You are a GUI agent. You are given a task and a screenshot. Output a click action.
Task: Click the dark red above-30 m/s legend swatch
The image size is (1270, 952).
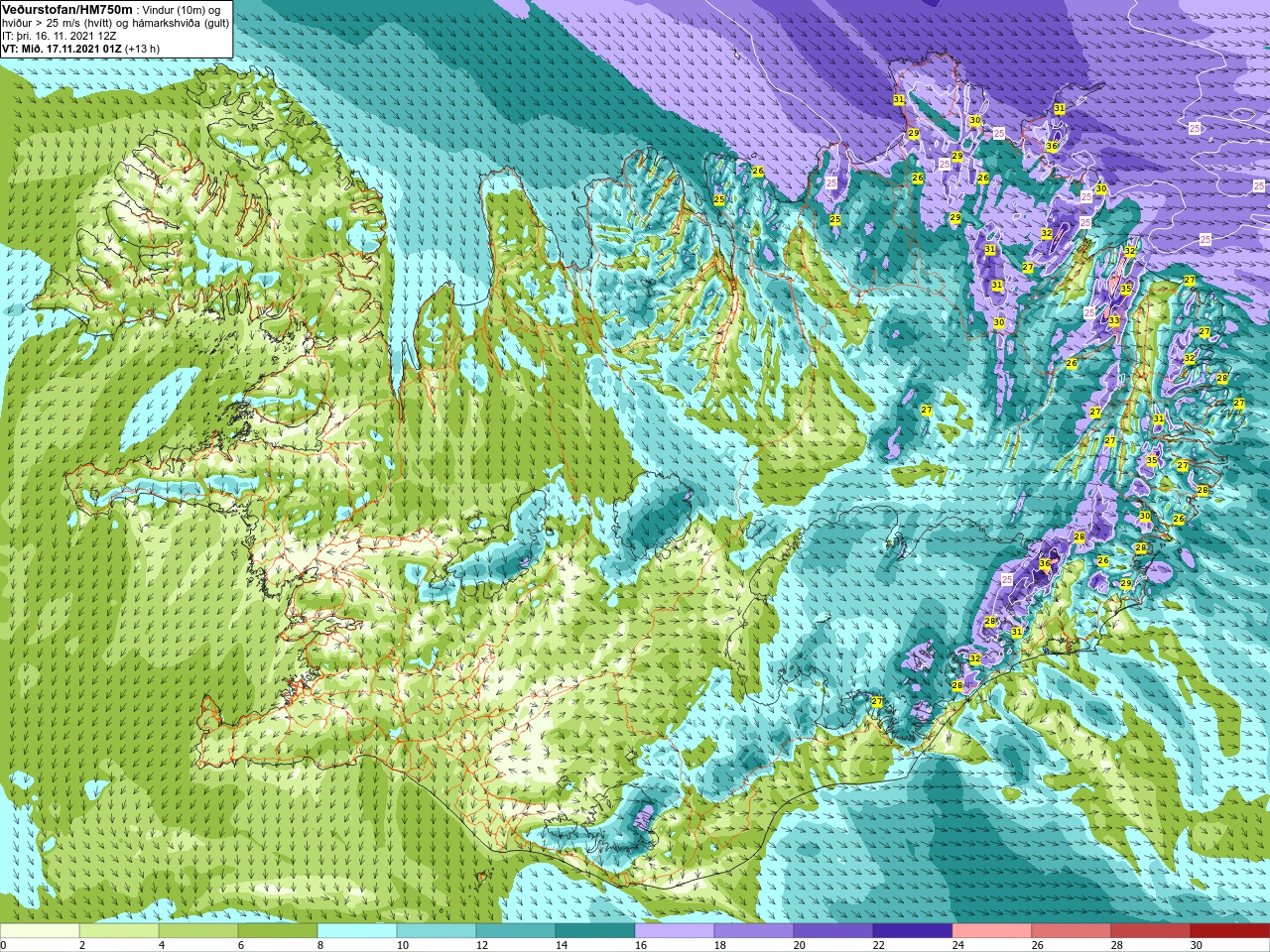[1230, 931]
